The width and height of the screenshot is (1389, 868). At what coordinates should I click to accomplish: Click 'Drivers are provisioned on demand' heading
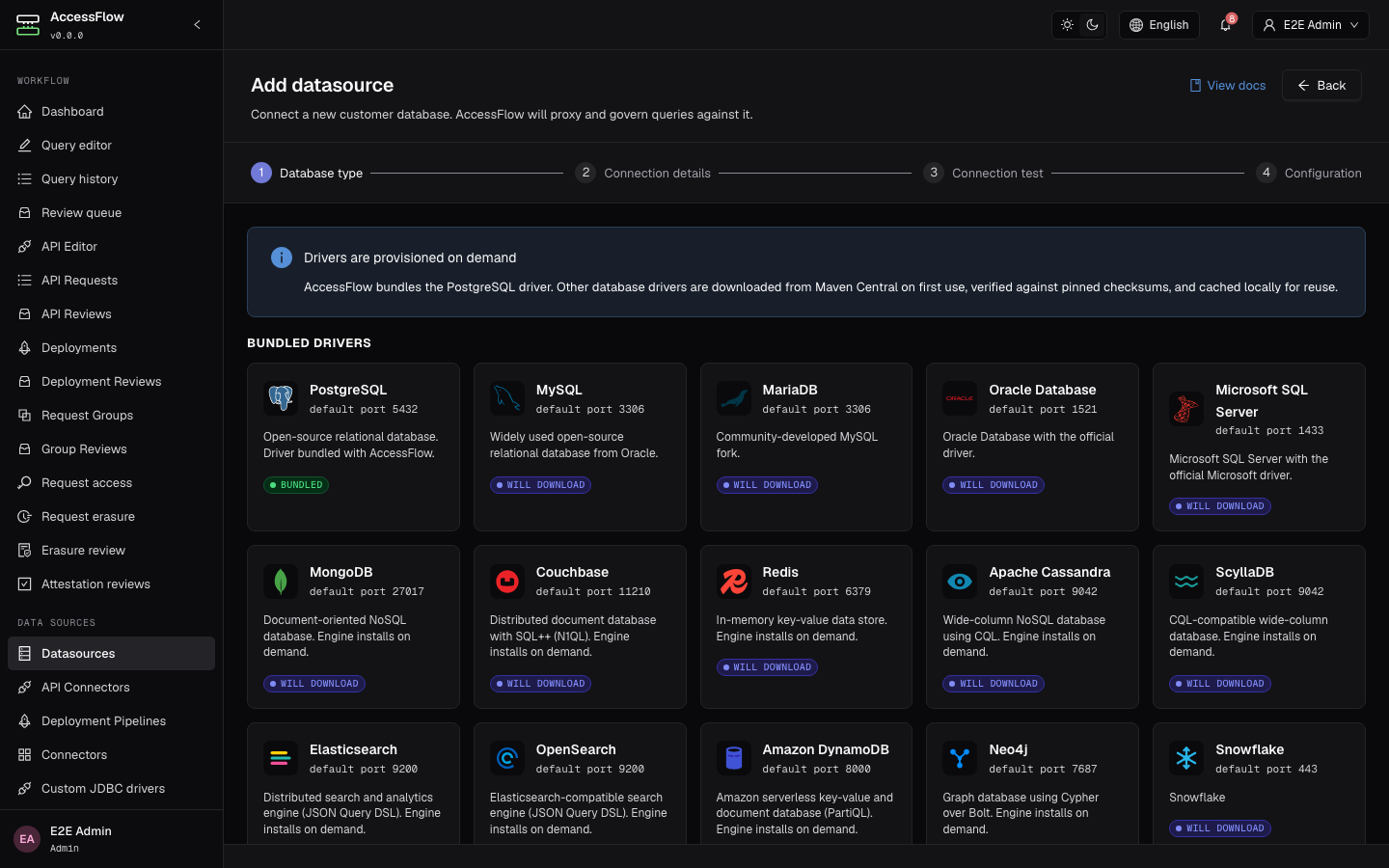pyautogui.click(x=410, y=258)
